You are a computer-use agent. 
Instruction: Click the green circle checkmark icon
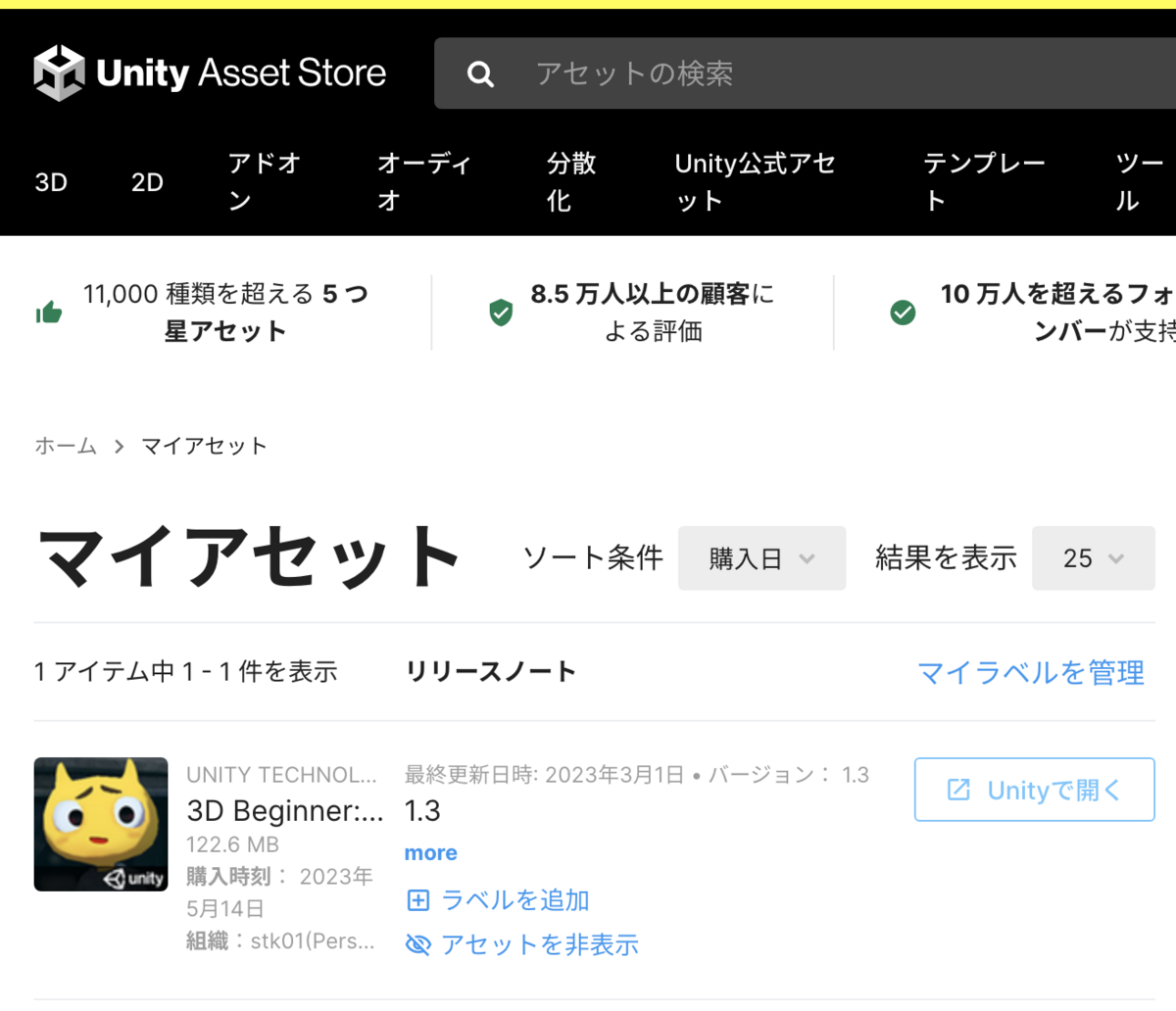click(903, 313)
